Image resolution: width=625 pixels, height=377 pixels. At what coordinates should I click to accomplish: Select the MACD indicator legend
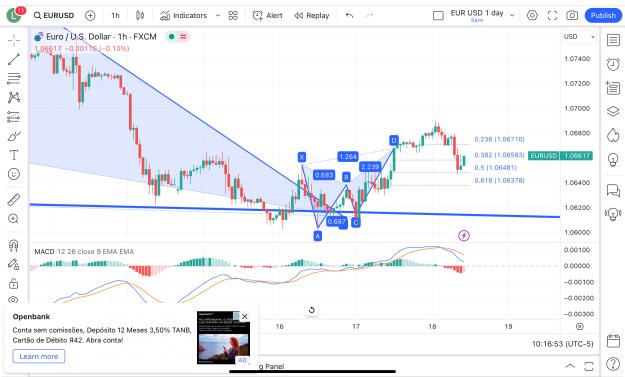click(x=84, y=251)
